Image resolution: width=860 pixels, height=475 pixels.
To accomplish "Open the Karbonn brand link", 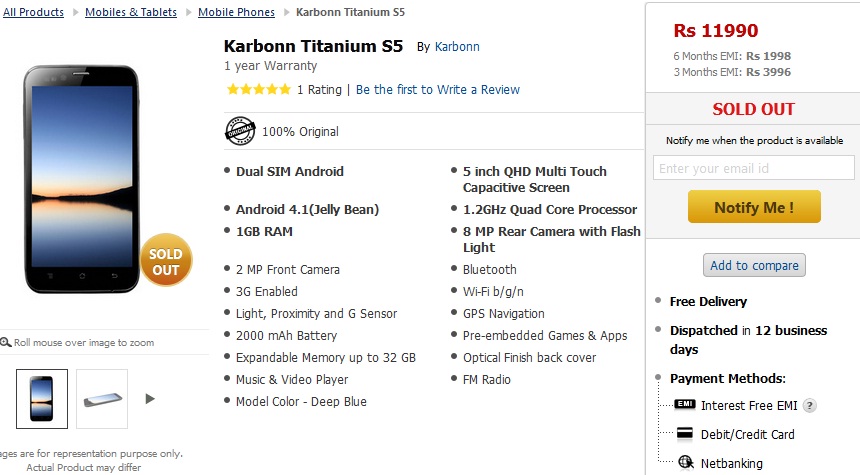I will [x=457, y=47].
